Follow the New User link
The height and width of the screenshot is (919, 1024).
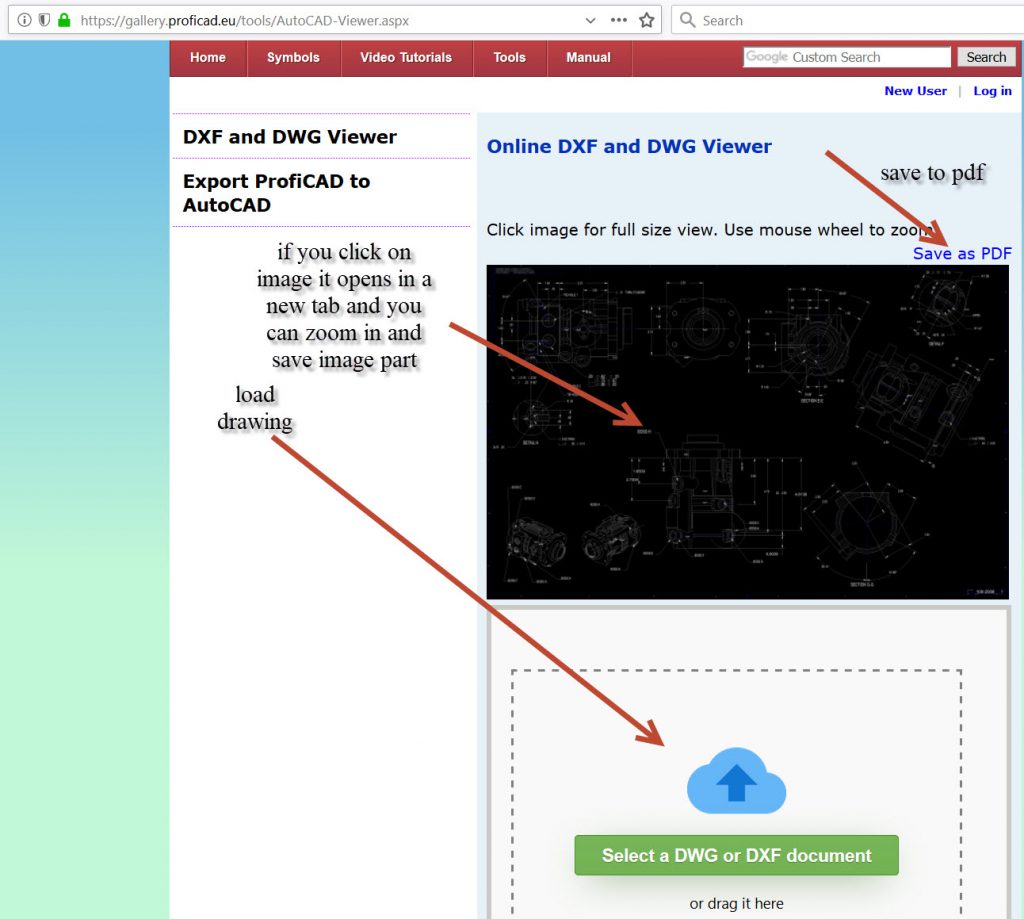tap(915, 91)
